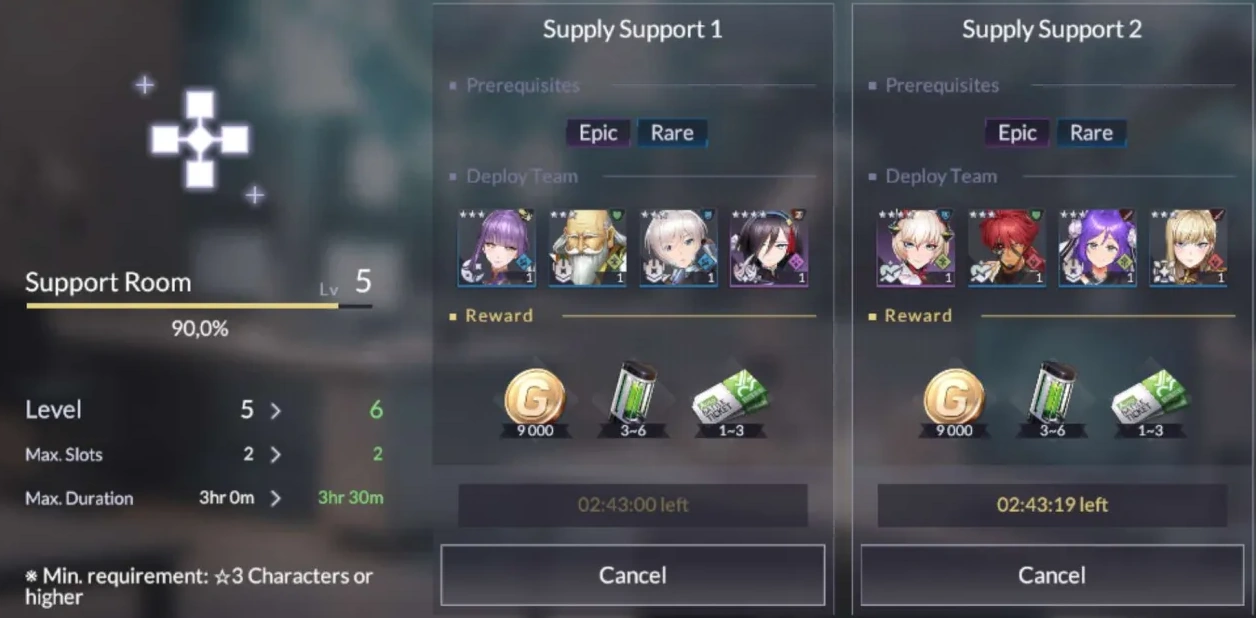The width and height of the screenshot is (1256, 618).
Task: Select the black-haired four-star character portrait
Action: (x=768, y=248)
